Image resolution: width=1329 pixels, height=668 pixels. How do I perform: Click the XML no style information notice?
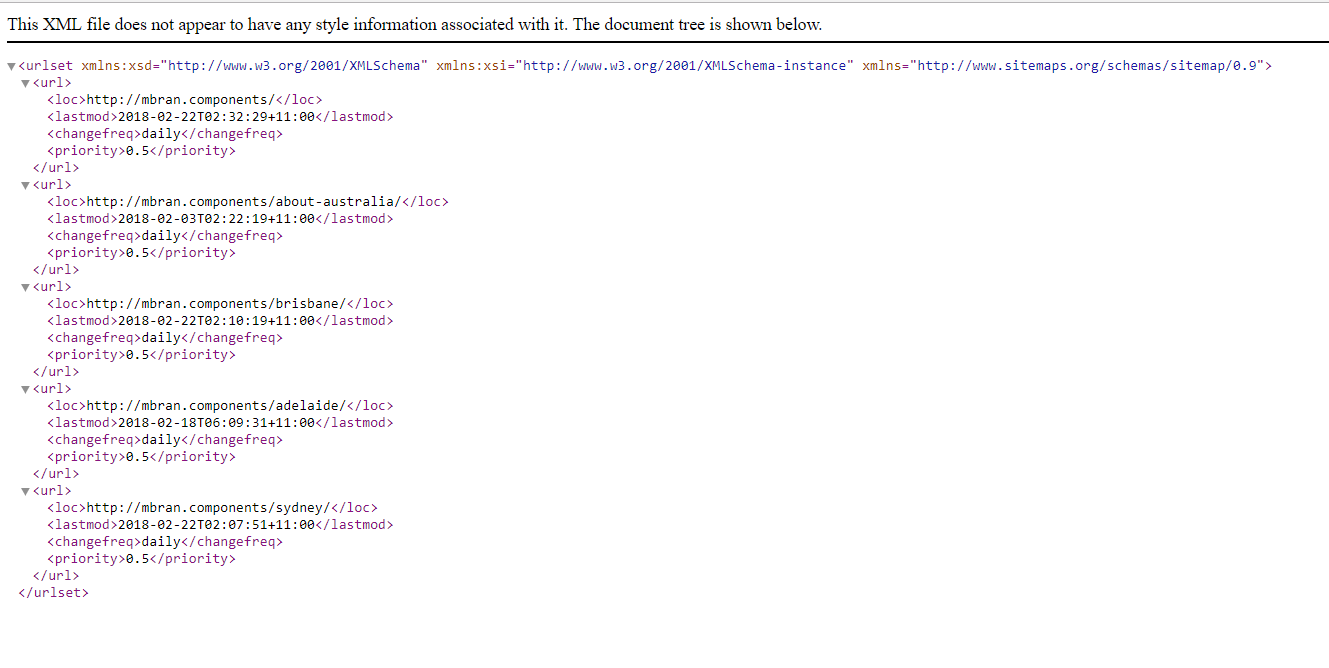(x=414, y=24)
